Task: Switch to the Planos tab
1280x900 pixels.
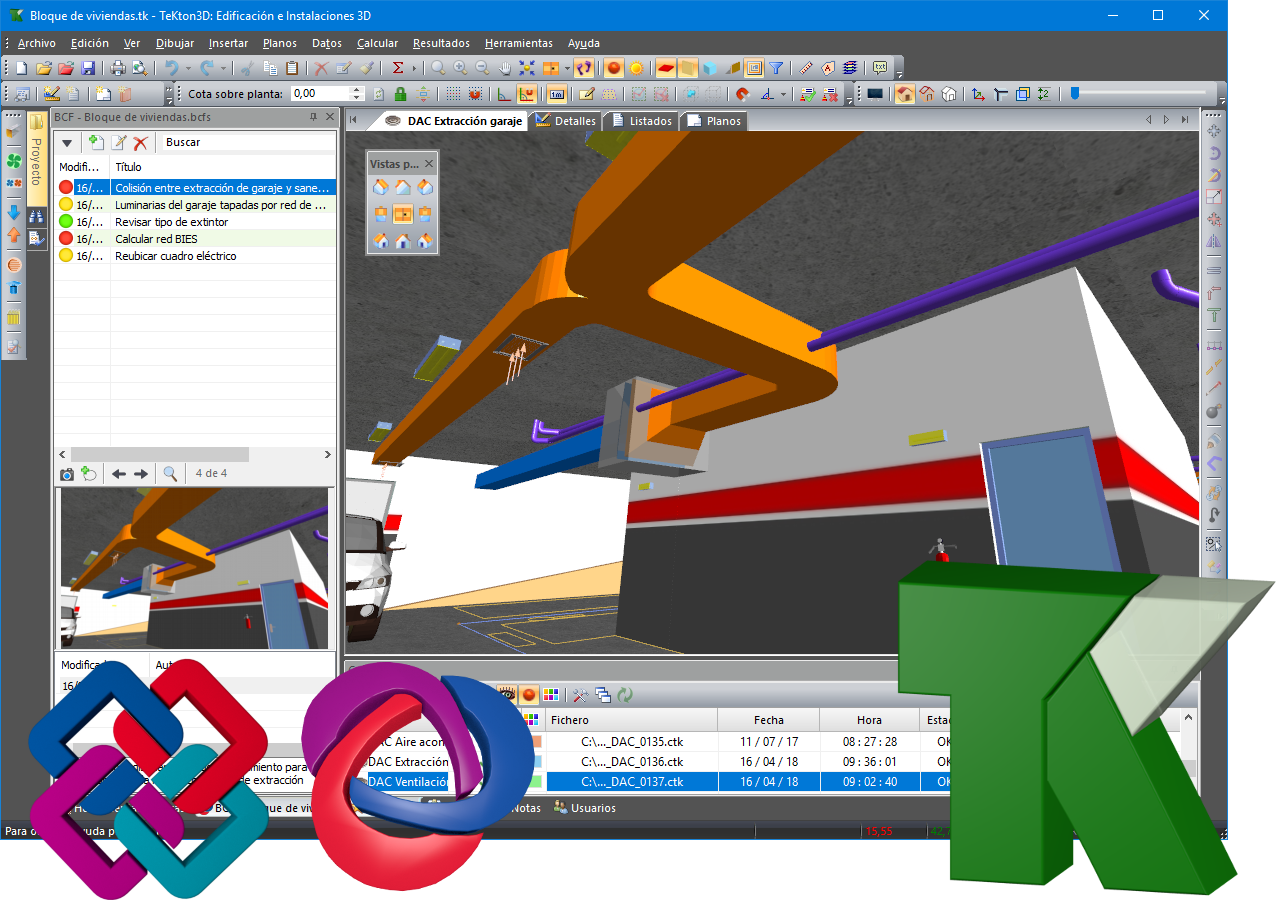Action: point(715,121)
